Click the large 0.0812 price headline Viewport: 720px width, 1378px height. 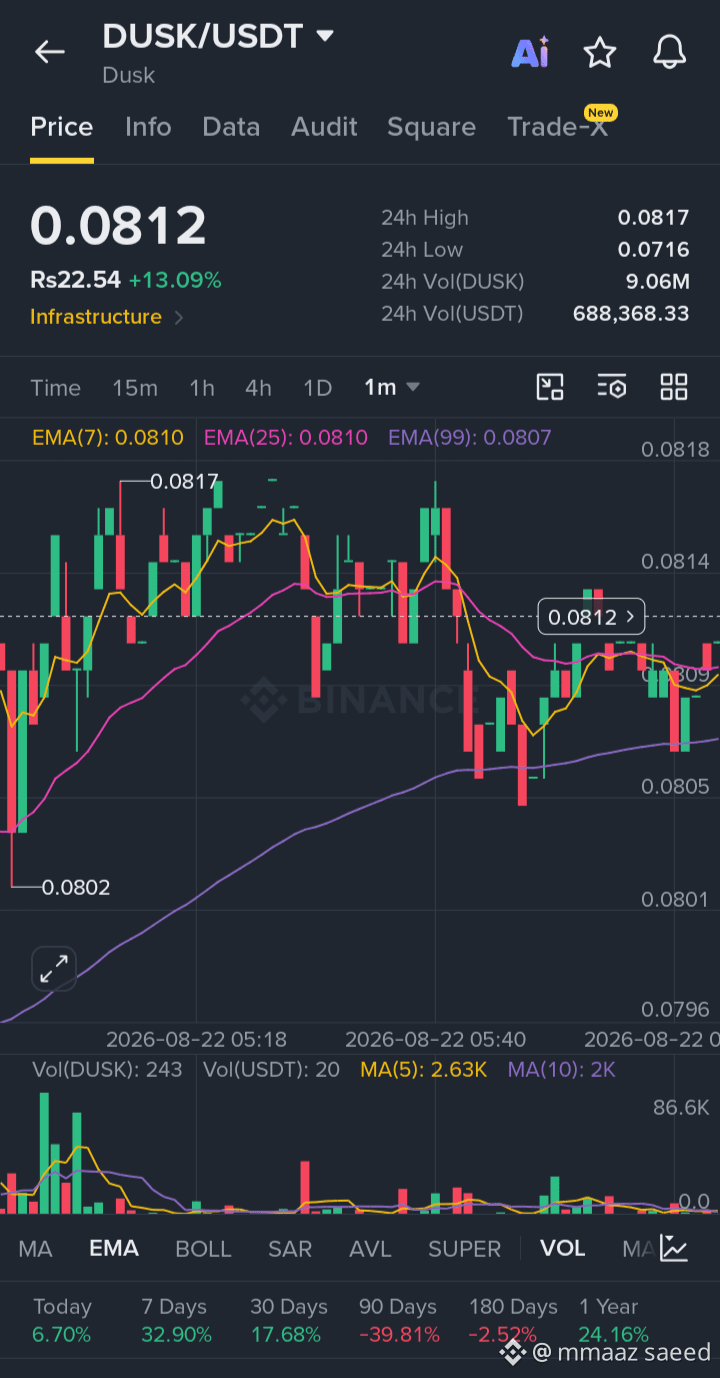point(118,225)
